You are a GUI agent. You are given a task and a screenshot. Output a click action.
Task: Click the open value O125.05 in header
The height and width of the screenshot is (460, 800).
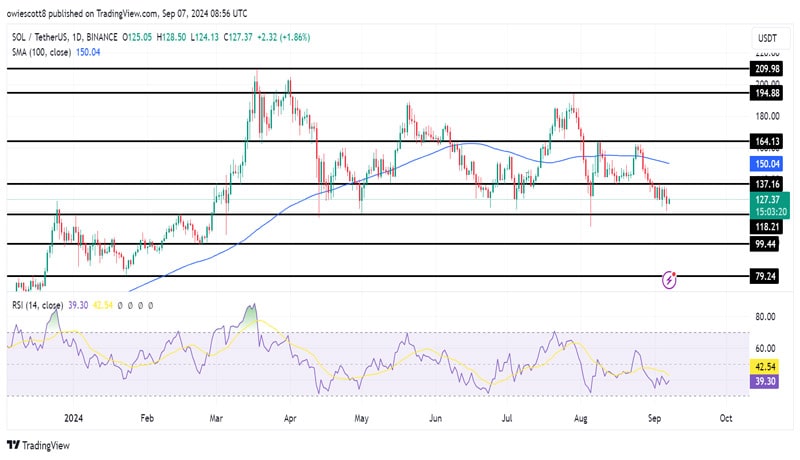tap(136, 37)
